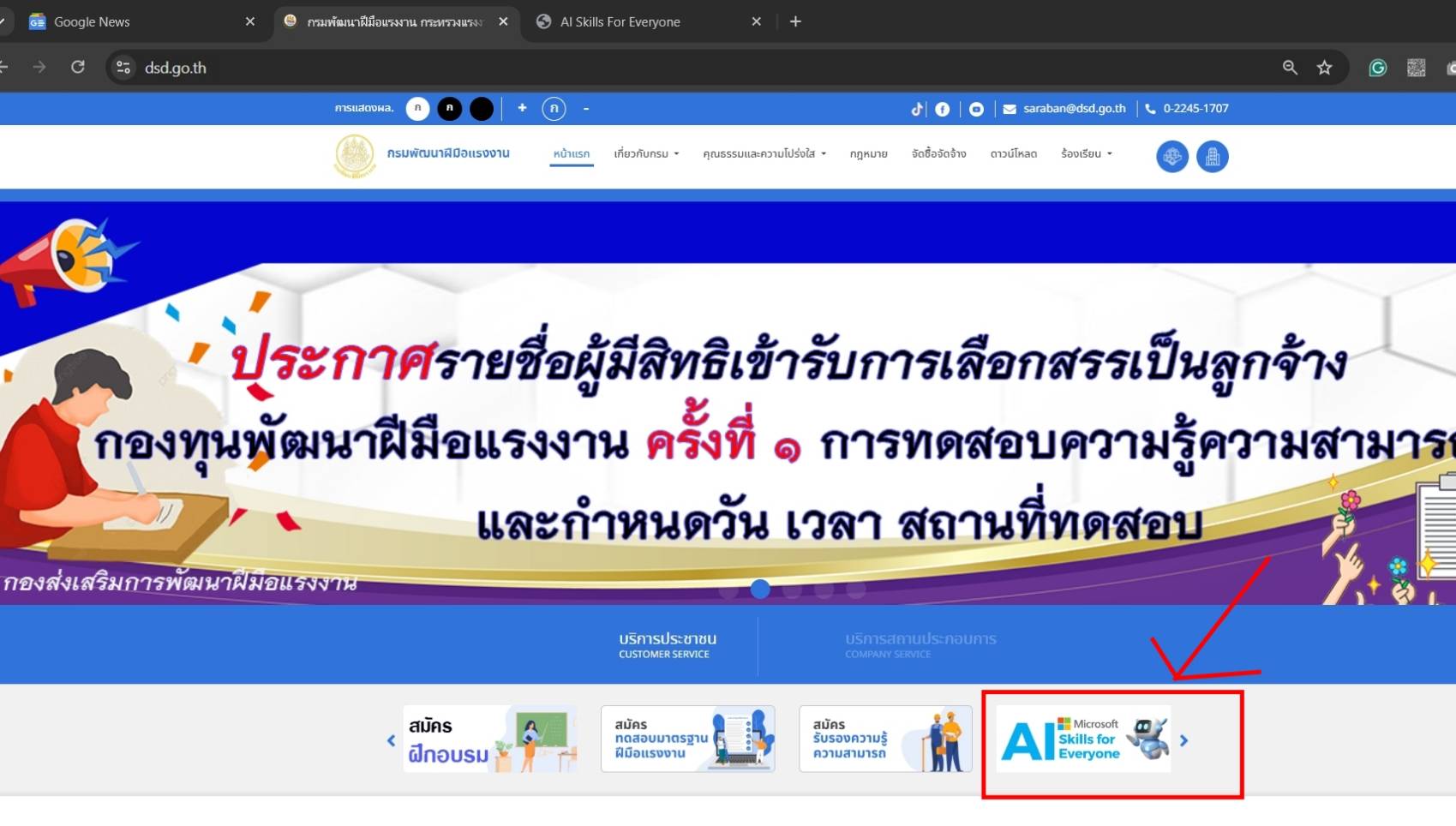The height and width of the screenshot is (826, 1456).
Task: Bookmark this page with star icon
Action: pos(1324,68)
